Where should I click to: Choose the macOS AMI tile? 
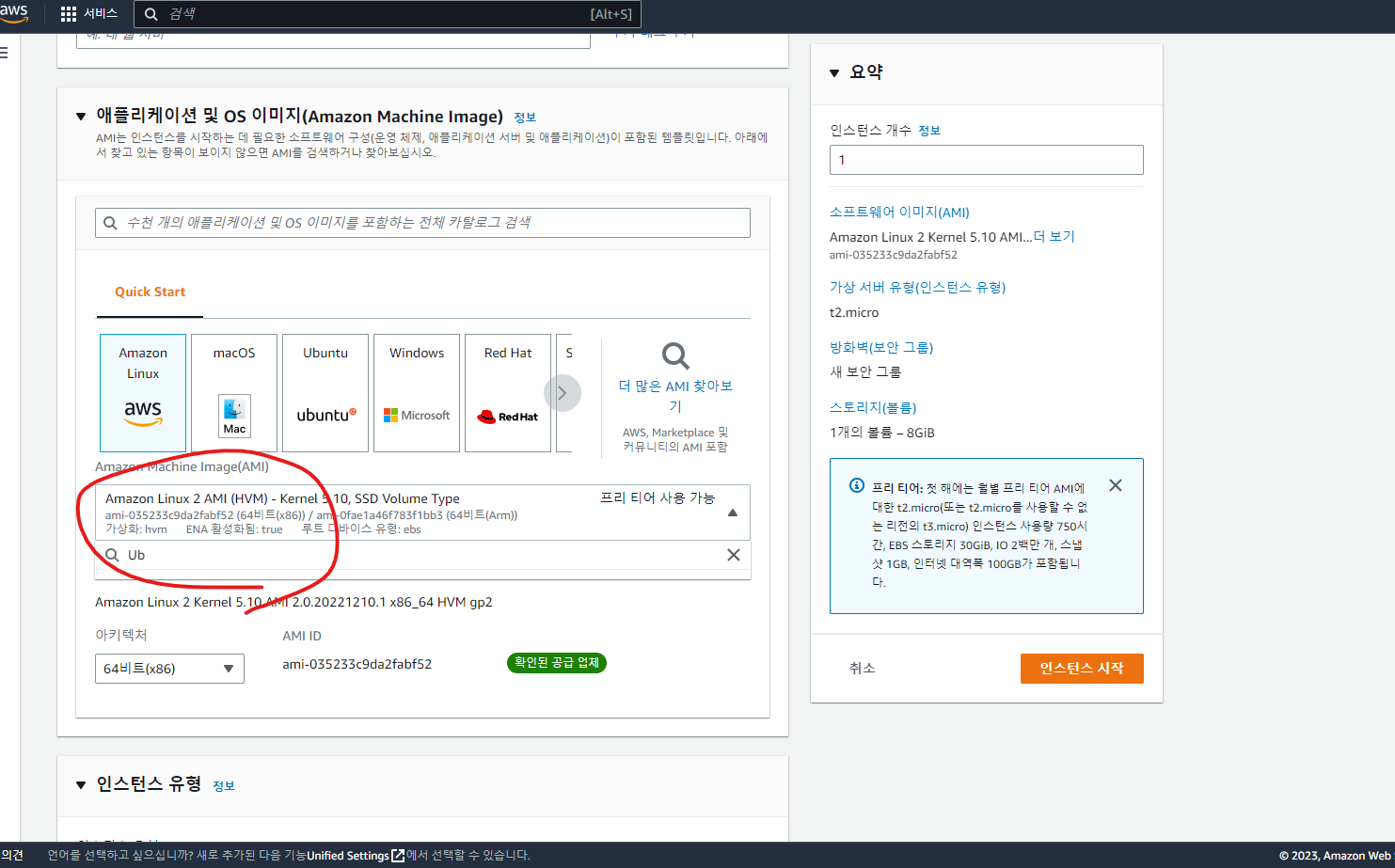pyautogui.click(x=234, y=393)
